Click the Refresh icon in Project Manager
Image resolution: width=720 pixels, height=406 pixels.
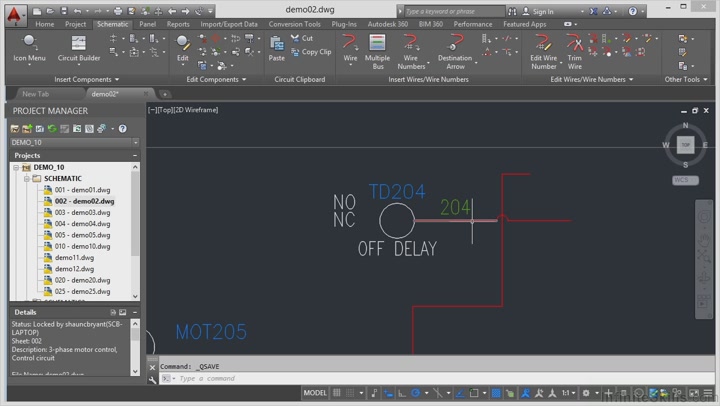coord(52,129)
